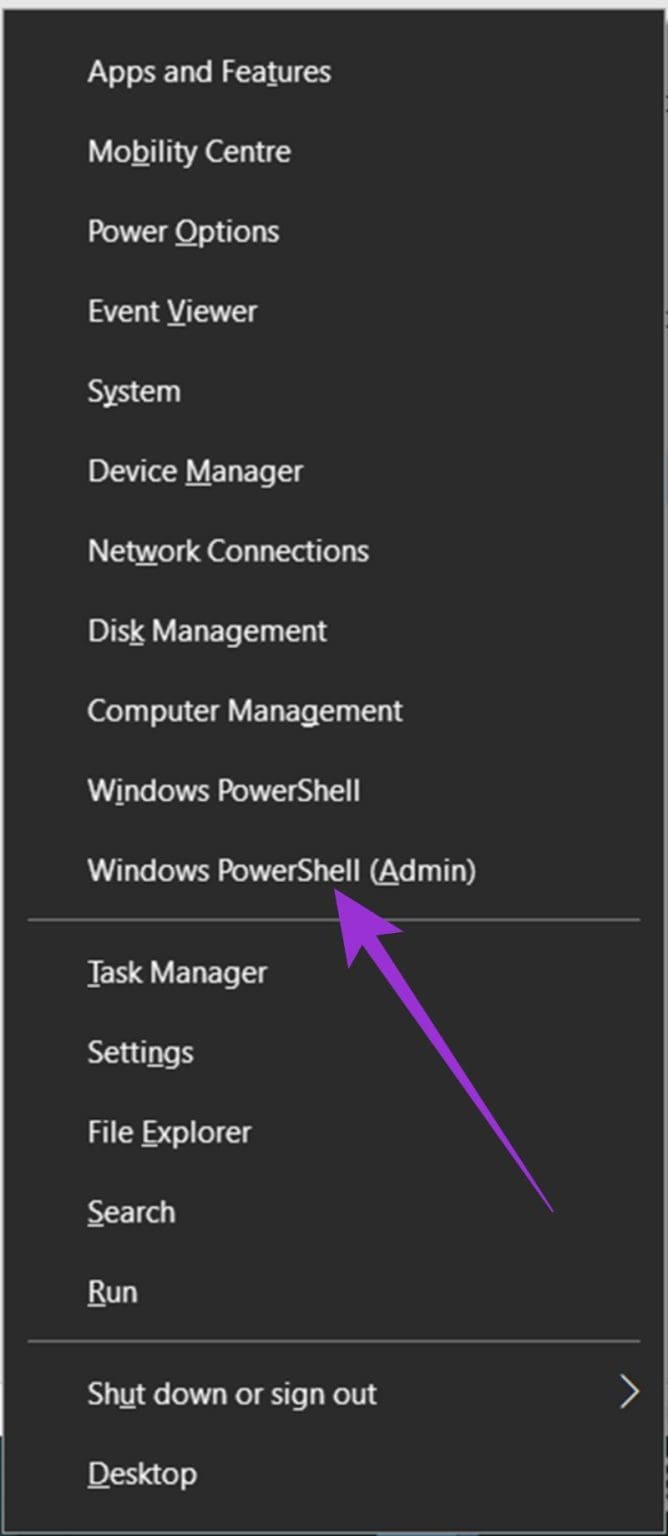Open Windows PowerShell as Admin
Image resolution: width=668 pixels, height=1536 pixels.
[x=279, y=870]
